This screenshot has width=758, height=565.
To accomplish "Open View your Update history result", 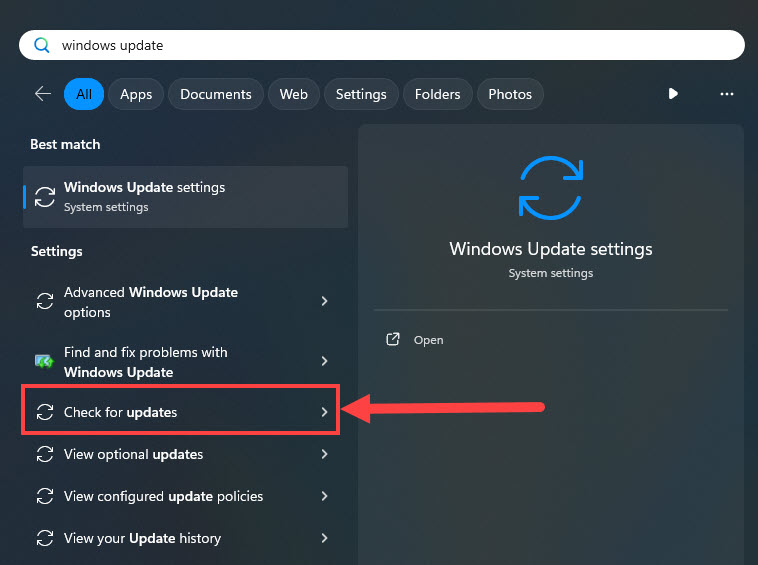I will 181,538.
